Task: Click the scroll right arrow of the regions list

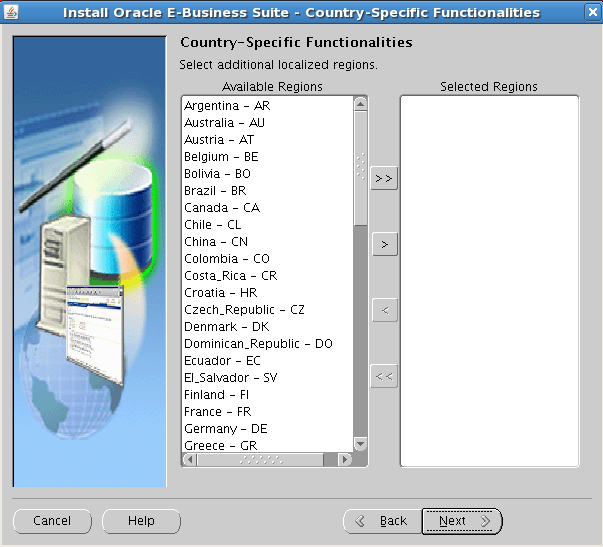Action: (x=345, y=459)
